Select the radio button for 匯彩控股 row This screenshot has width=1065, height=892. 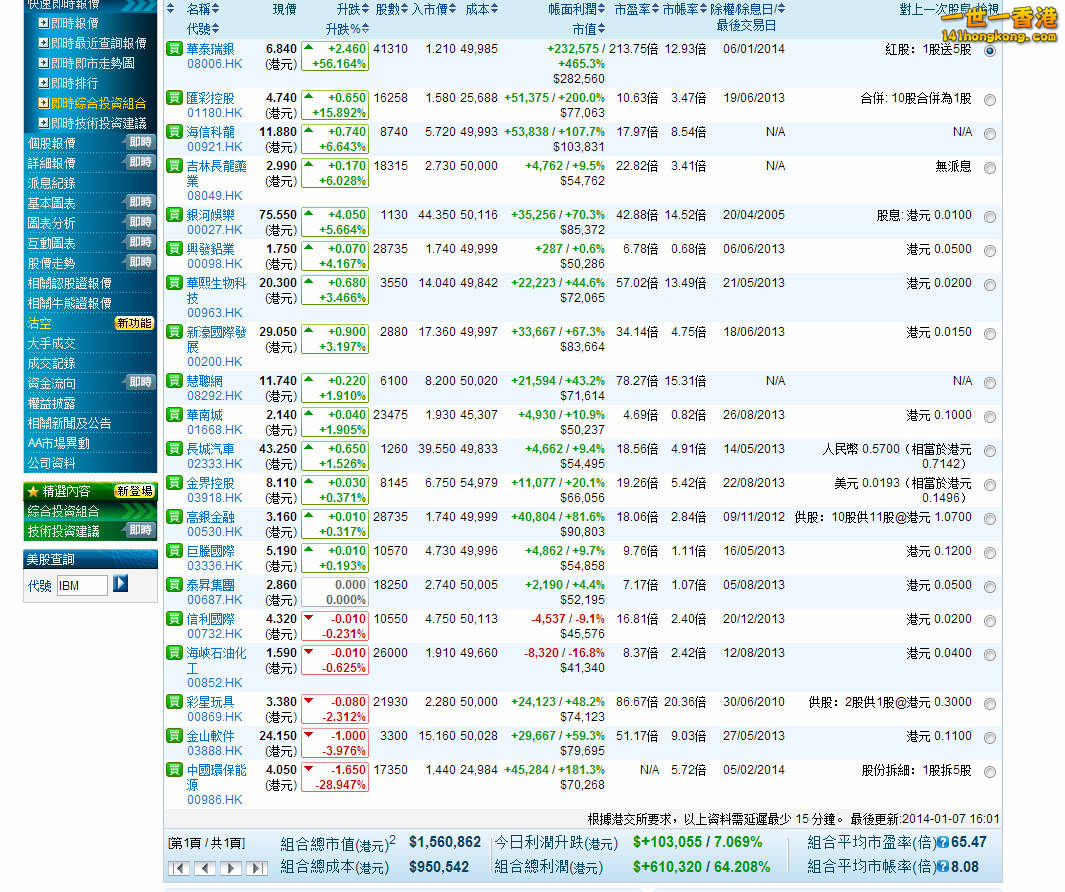coord(990,100)
